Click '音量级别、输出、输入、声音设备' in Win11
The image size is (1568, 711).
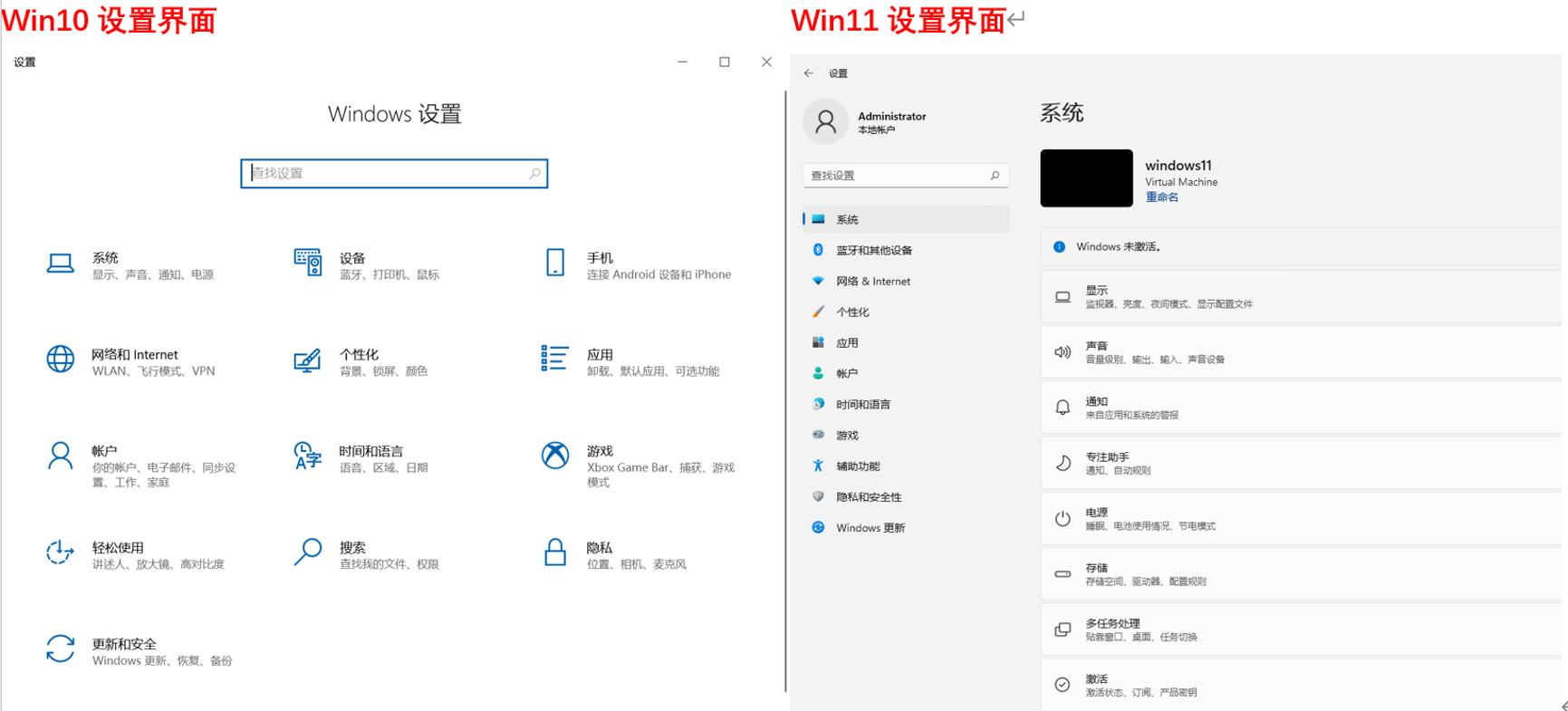[x=1155, y=360]
